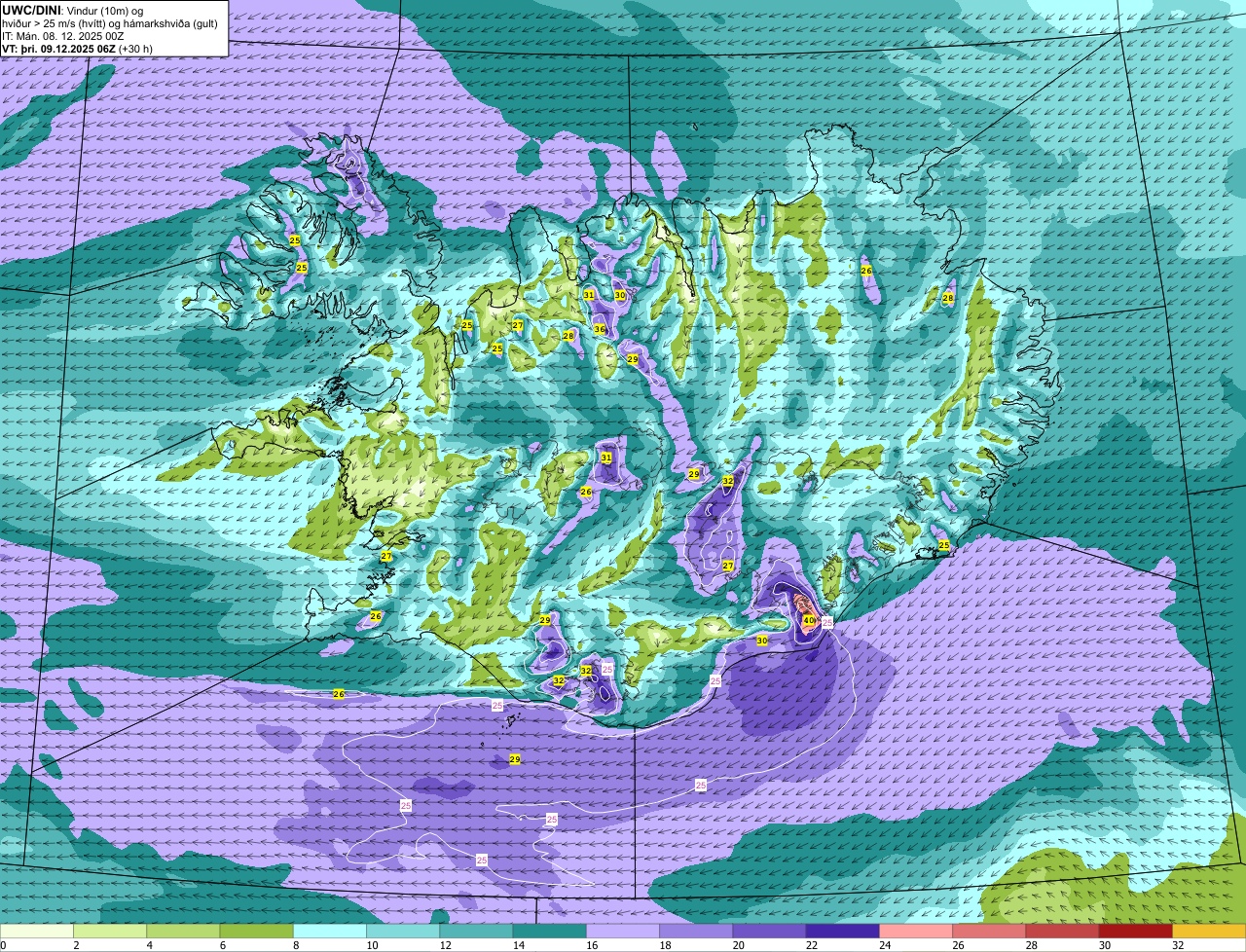The height and width of the screenshot is (952, 1246).
Task: Click the legend tick label "2"
Action: (x=75, y=944)
